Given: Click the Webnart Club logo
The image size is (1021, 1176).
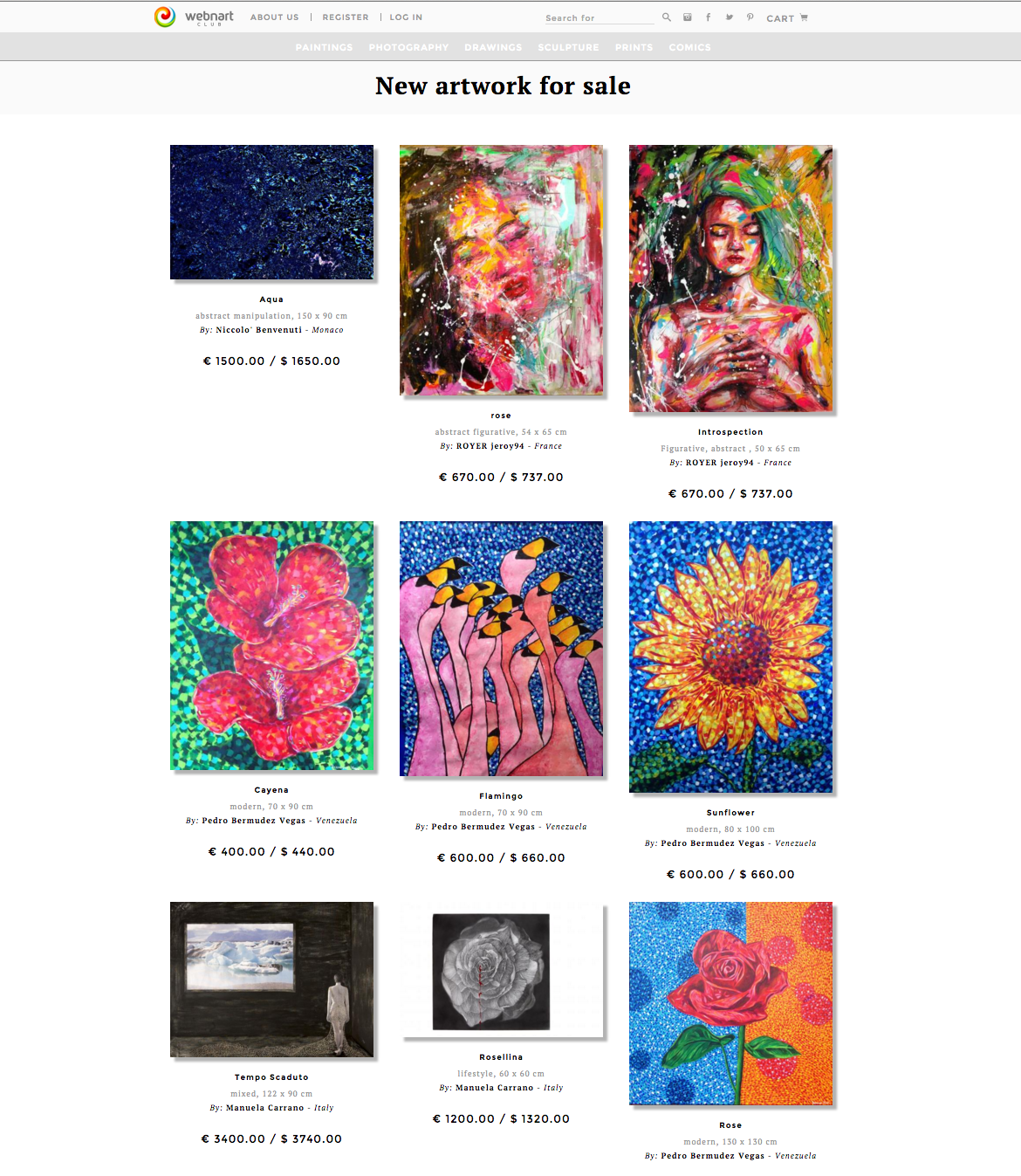Looking at the screenshot, I should 194,17.
